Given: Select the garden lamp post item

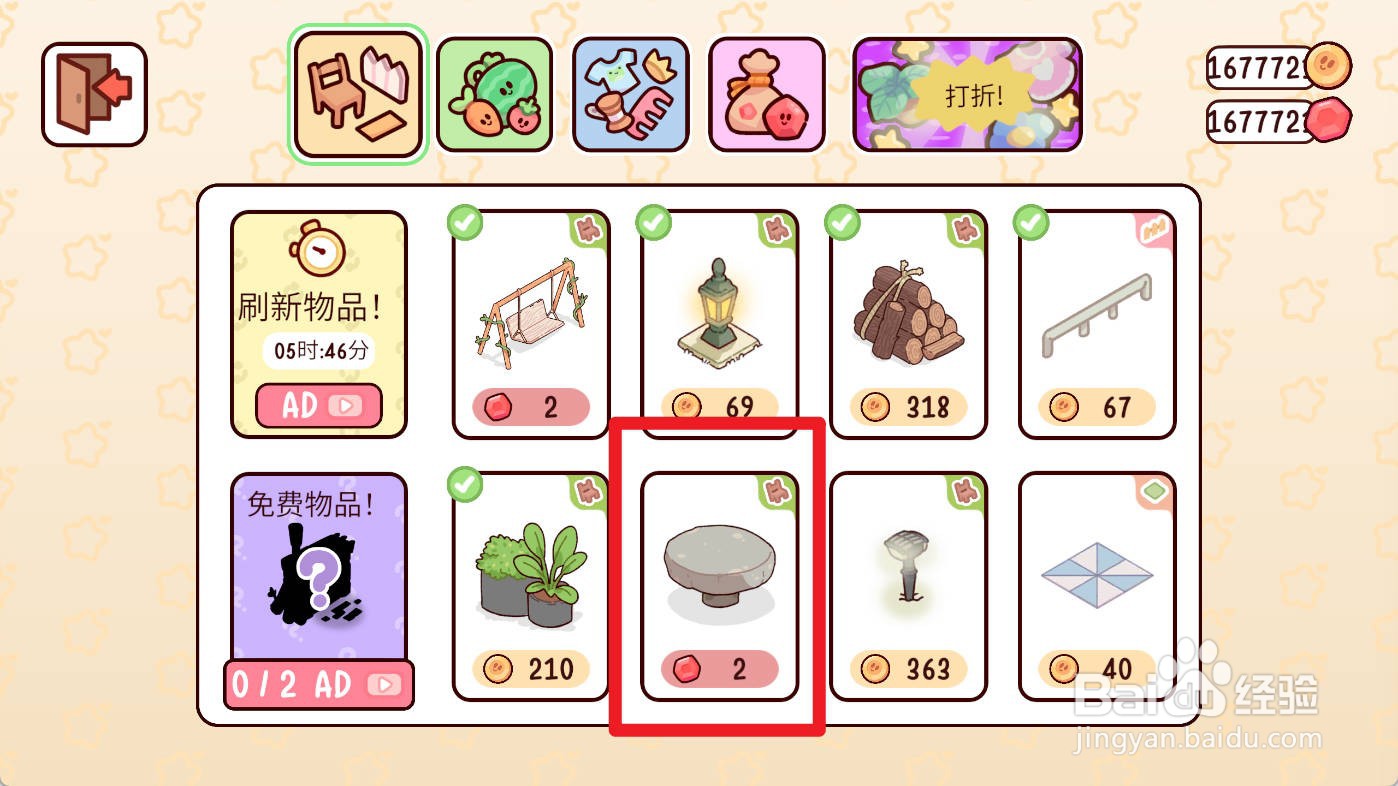Looking at the screenshot, I should point(908,586).
